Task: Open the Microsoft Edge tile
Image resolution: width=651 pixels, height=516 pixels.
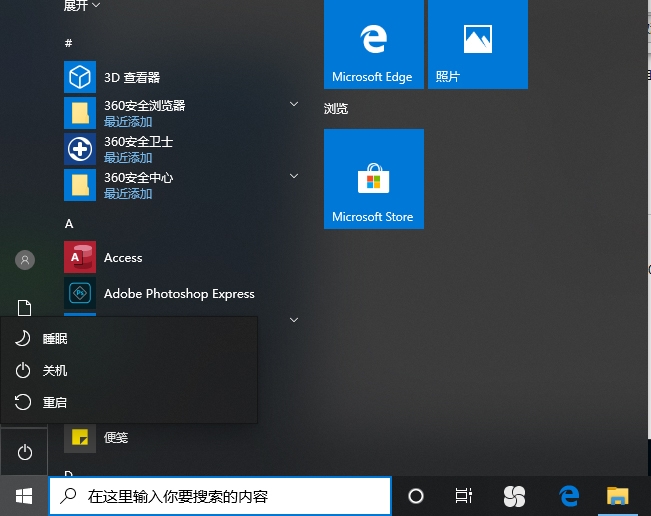Action: coord(374,44)
